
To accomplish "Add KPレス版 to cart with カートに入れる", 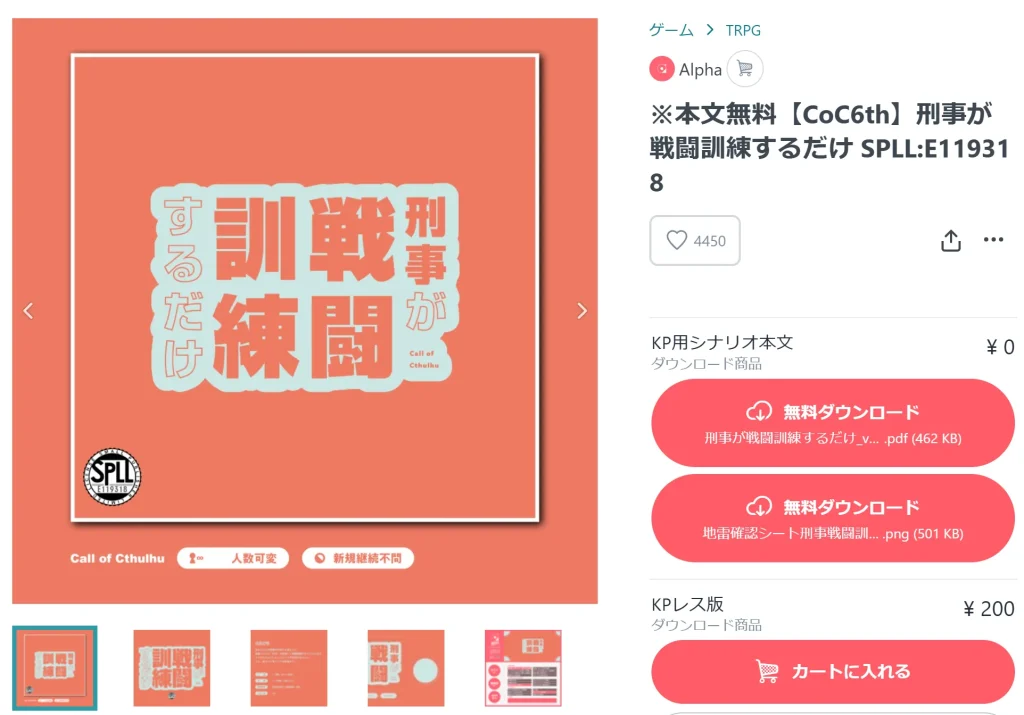I will click(x=833, y=671).
